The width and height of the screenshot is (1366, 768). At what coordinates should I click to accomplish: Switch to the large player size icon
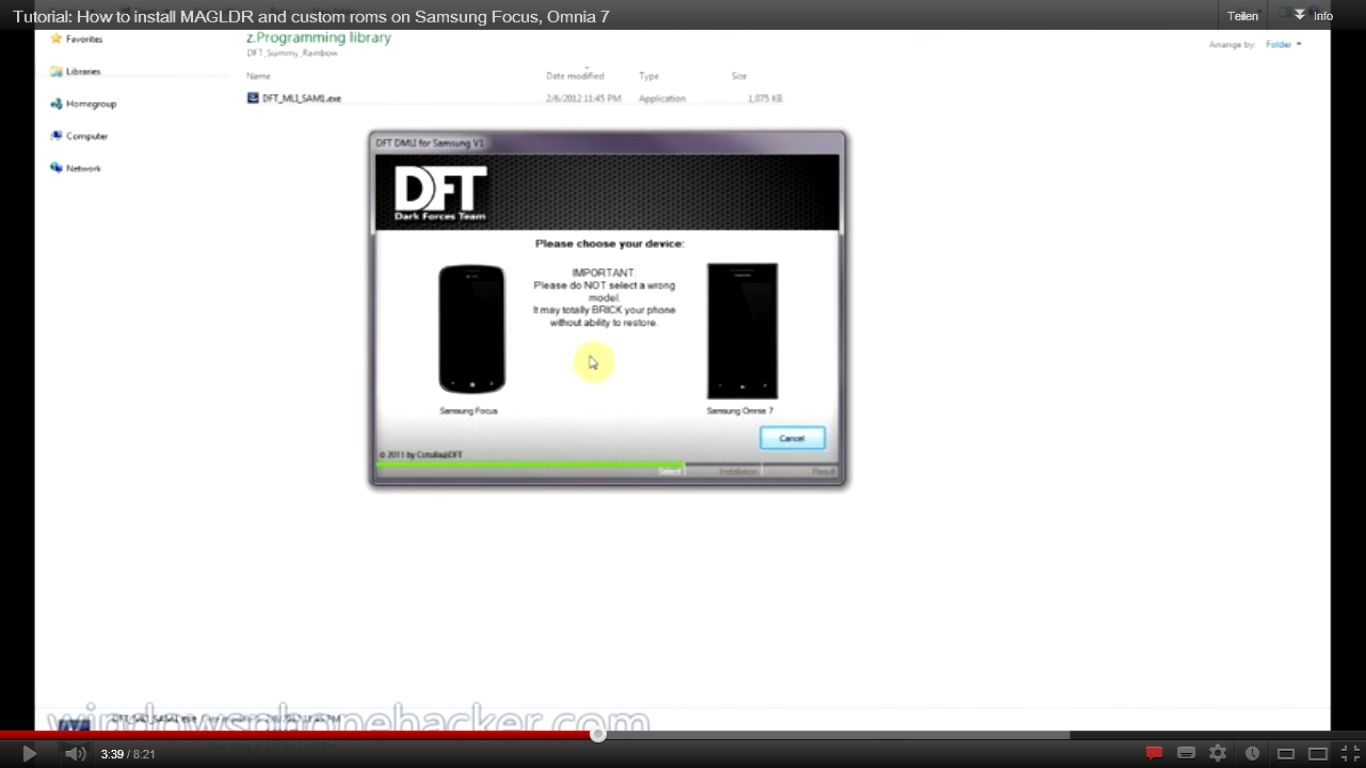pos(1318,754)
